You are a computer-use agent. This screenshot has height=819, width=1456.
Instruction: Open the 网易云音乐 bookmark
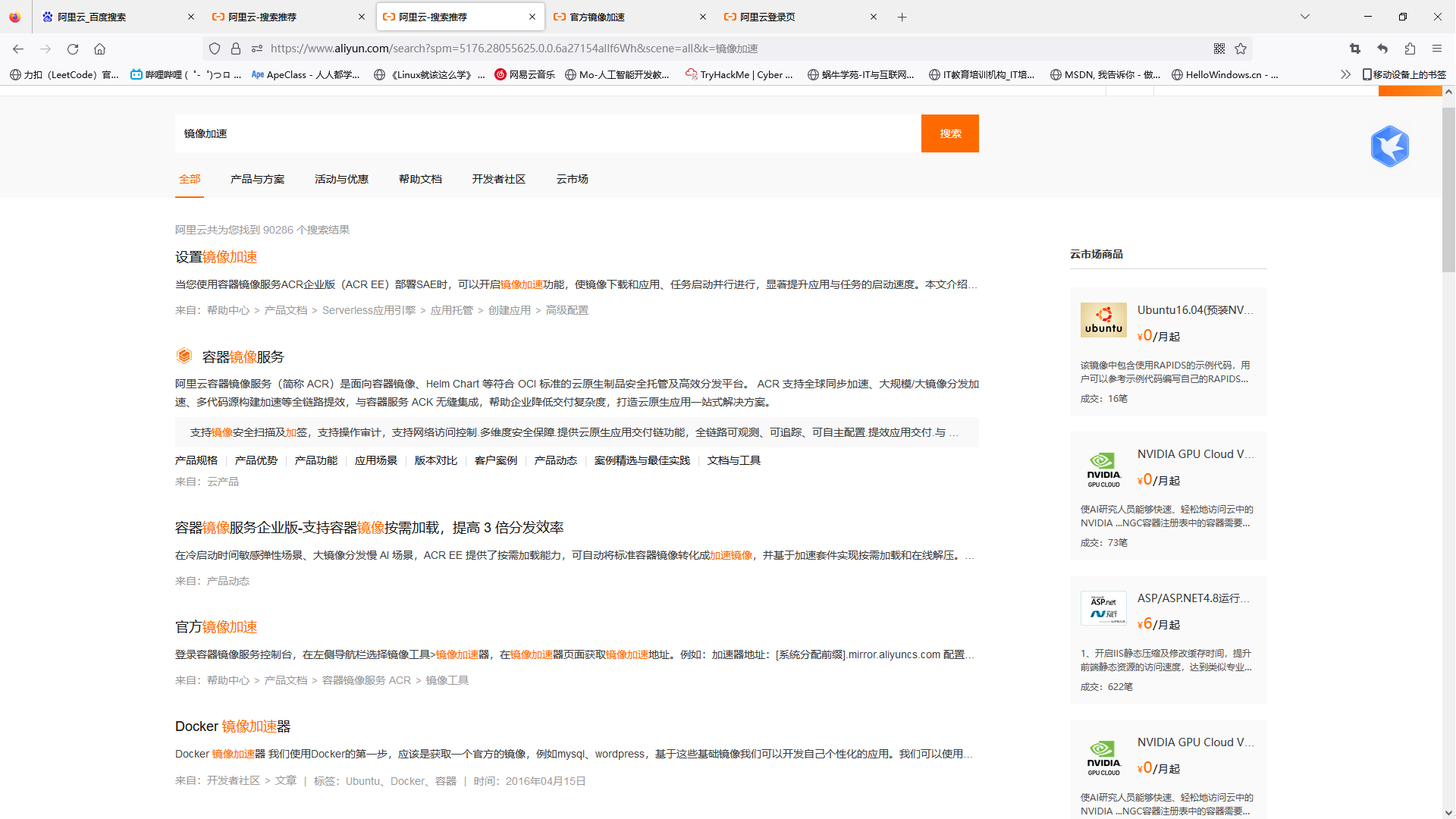tap(525, 74)
